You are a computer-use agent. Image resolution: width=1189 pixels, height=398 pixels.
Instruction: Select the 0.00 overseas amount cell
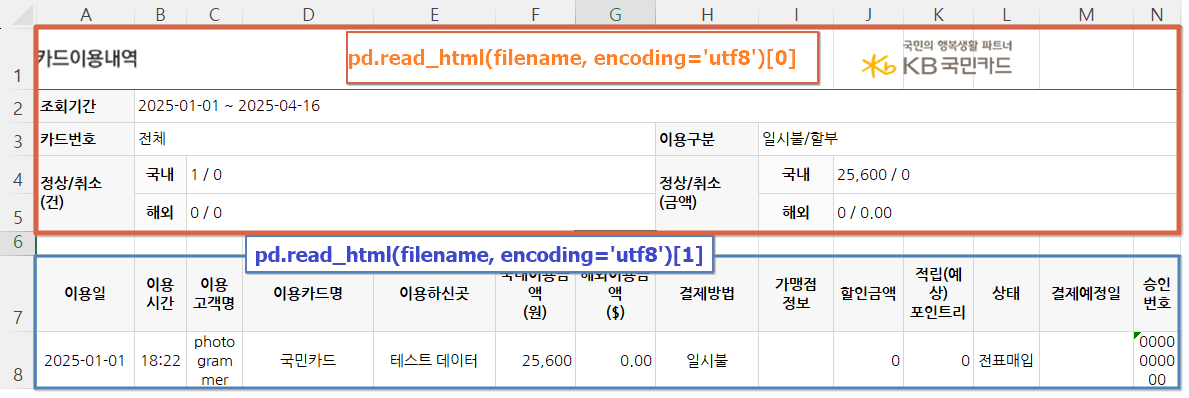pos(616,361)
